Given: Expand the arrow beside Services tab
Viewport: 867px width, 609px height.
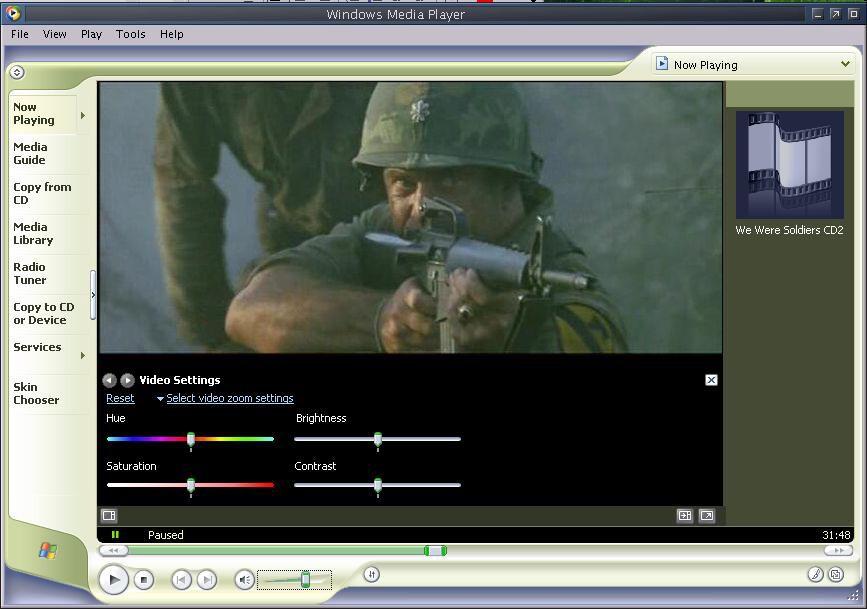Looking at the screenshot, I should pyautogui.click(x=83, y=355).
